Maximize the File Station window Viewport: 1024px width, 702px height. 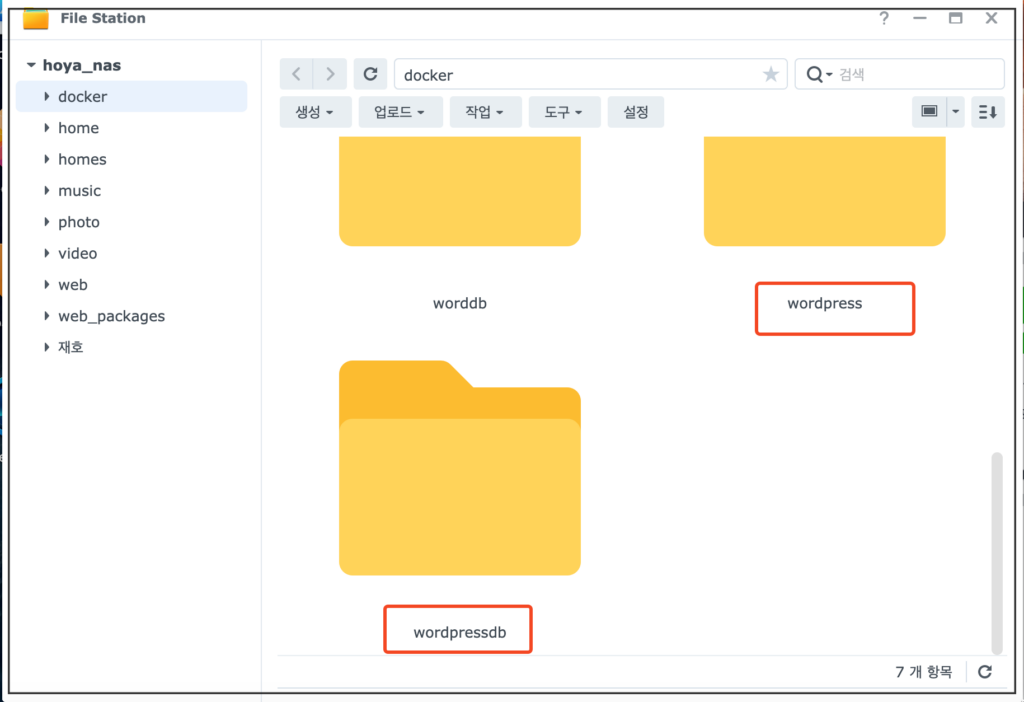955,18
